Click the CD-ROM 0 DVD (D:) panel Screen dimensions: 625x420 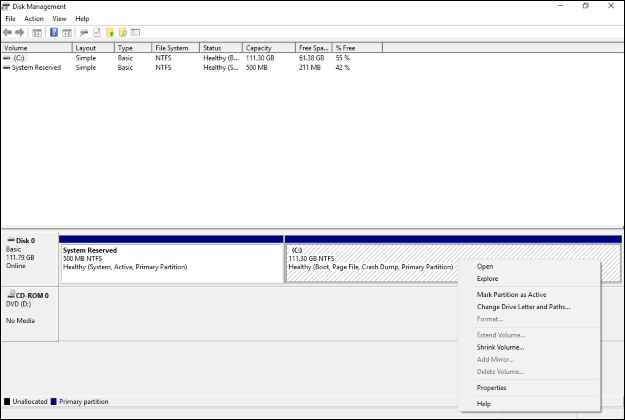click(x=30, y=314)
